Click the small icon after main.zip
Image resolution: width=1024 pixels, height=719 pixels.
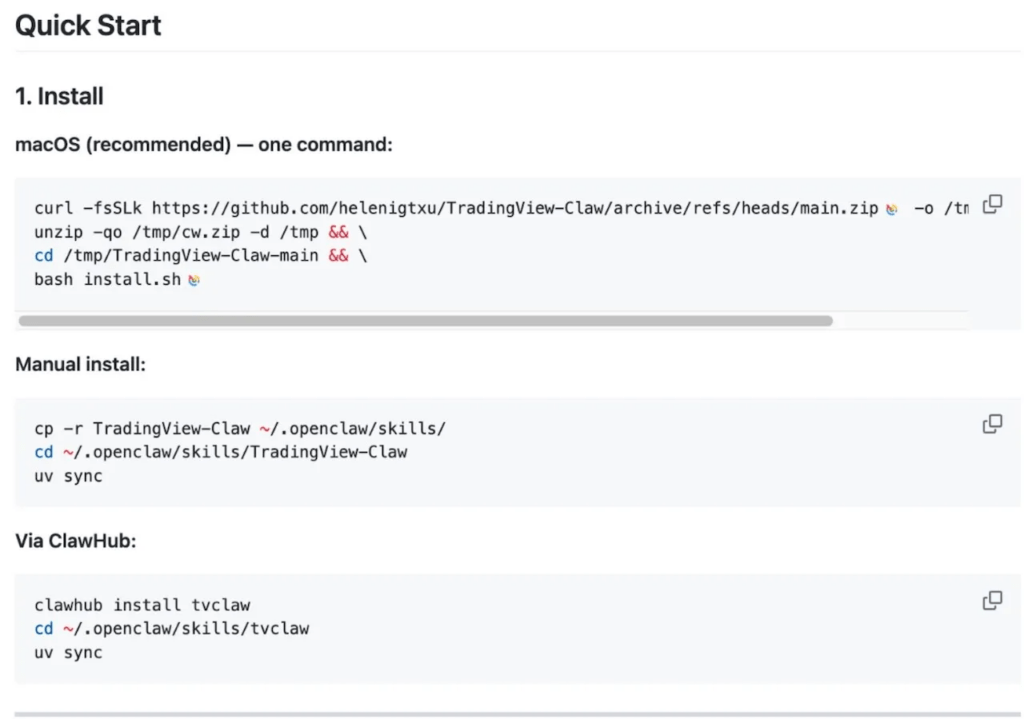[891, 209]
